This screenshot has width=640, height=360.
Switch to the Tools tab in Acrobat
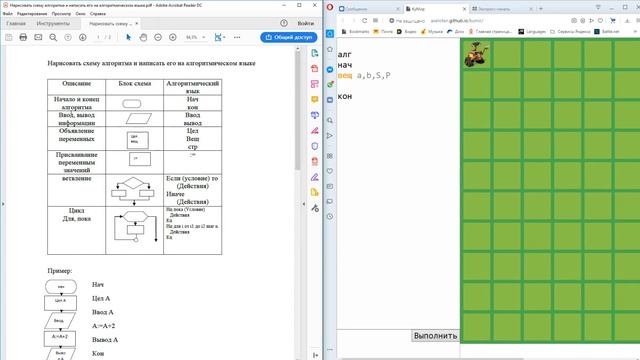tap(53, 23)
